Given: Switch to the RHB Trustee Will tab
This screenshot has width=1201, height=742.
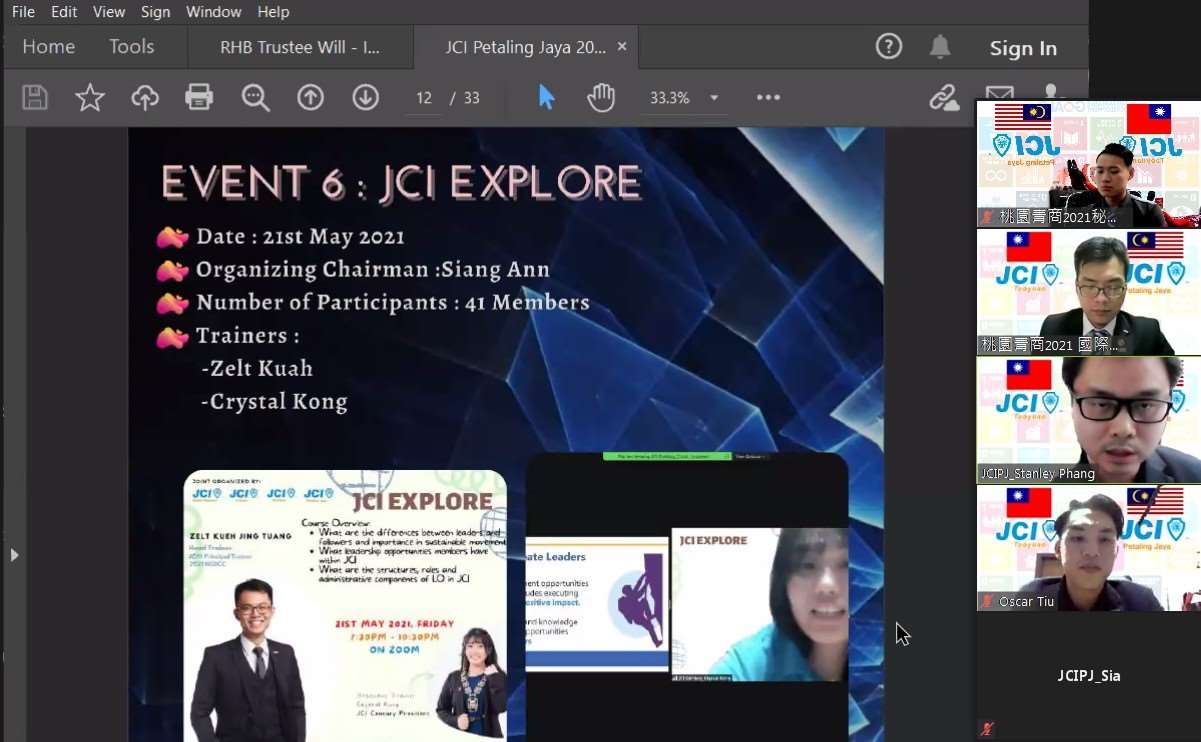Looking at the screenshot, I should [300, 47].
